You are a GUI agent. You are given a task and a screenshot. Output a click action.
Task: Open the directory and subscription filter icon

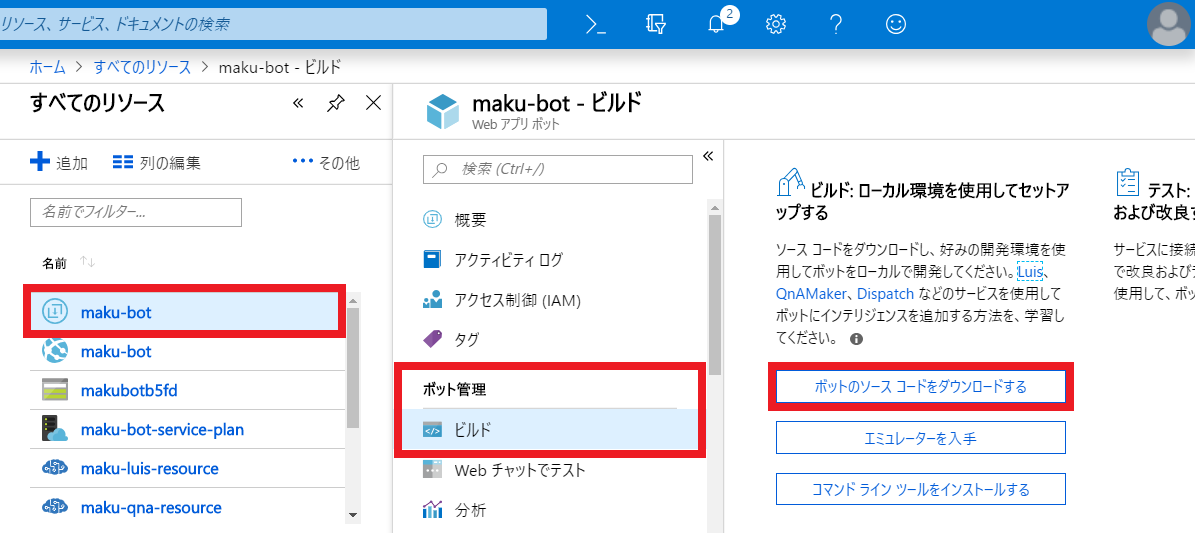[655, 24]
